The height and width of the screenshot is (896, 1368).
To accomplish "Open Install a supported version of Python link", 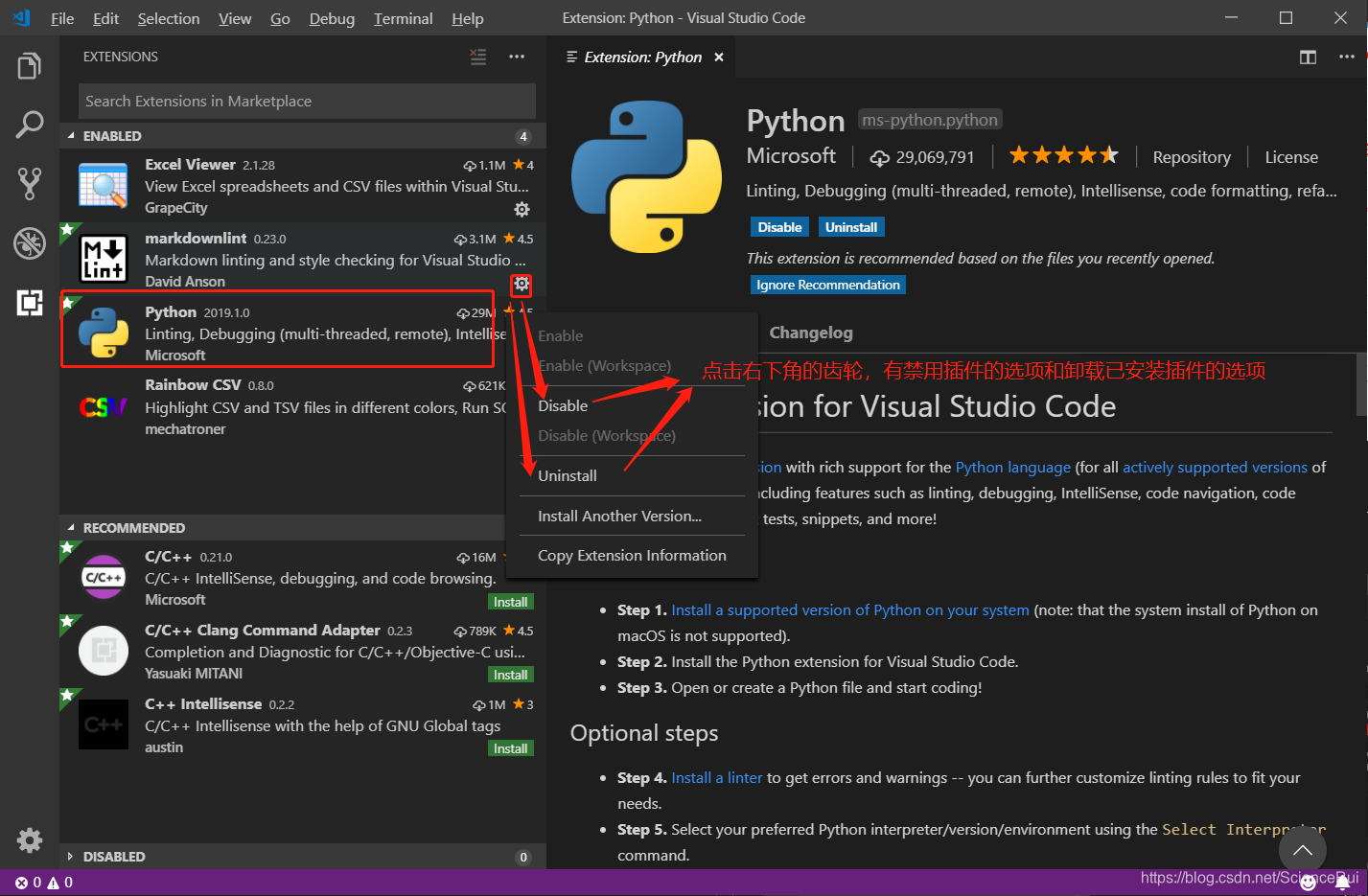I will 850,610.
